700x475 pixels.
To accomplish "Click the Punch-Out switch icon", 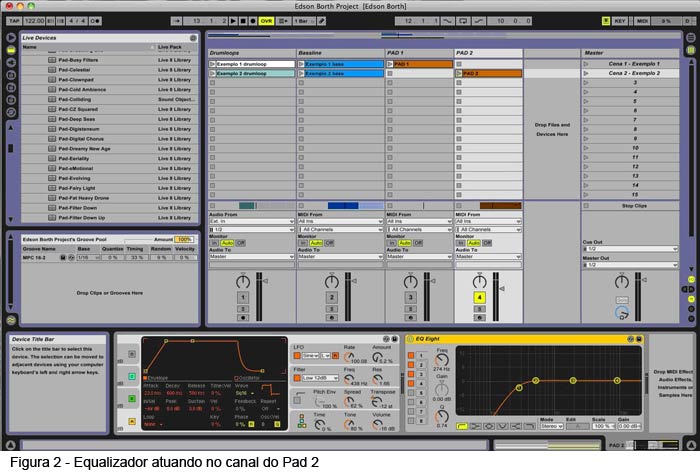I will point(479,21).
